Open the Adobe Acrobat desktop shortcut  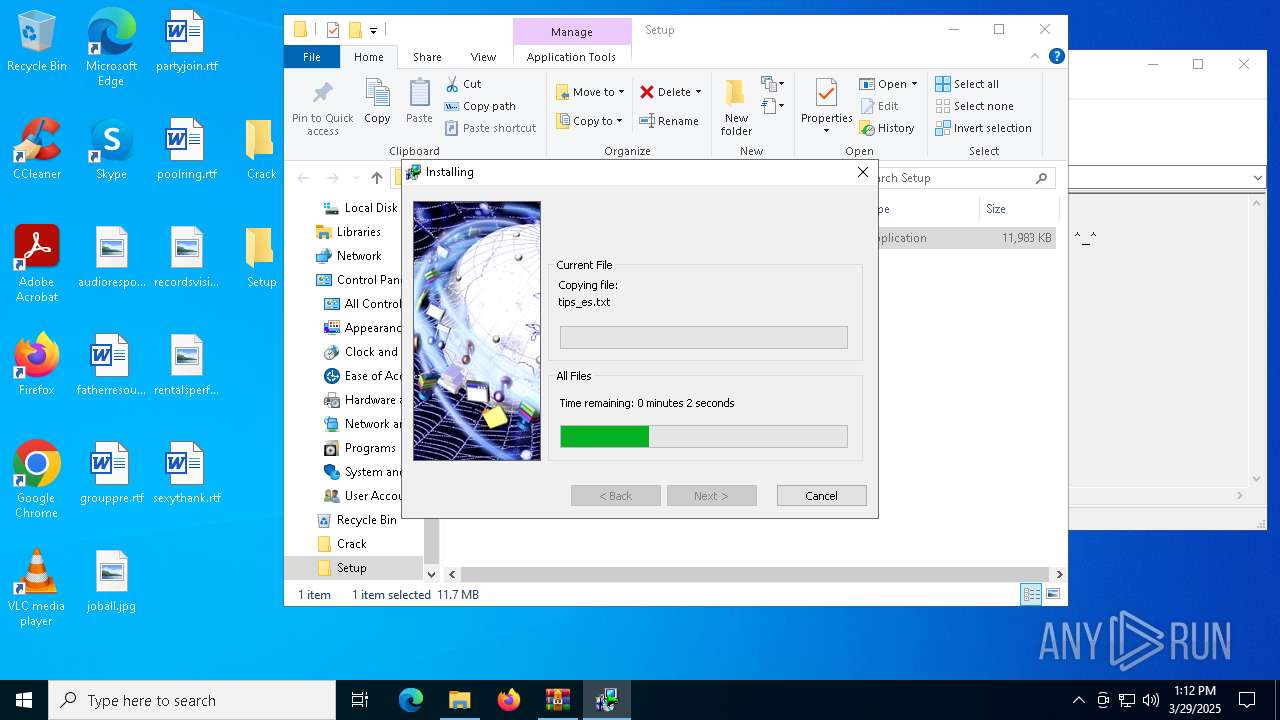point(37,263)
